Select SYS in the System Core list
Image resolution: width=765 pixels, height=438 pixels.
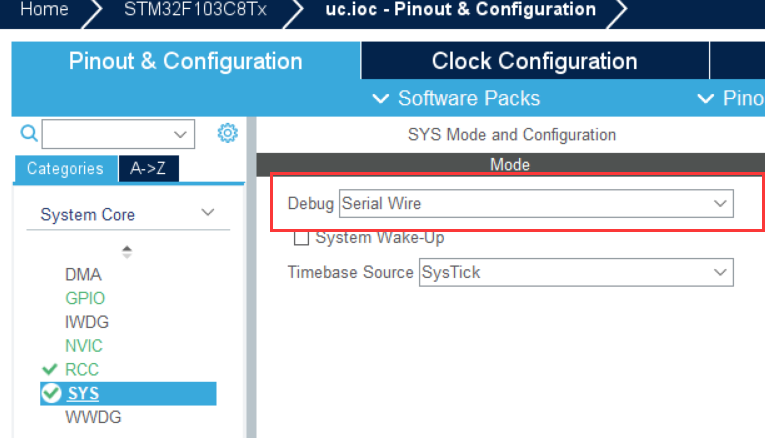pos(128,394)
